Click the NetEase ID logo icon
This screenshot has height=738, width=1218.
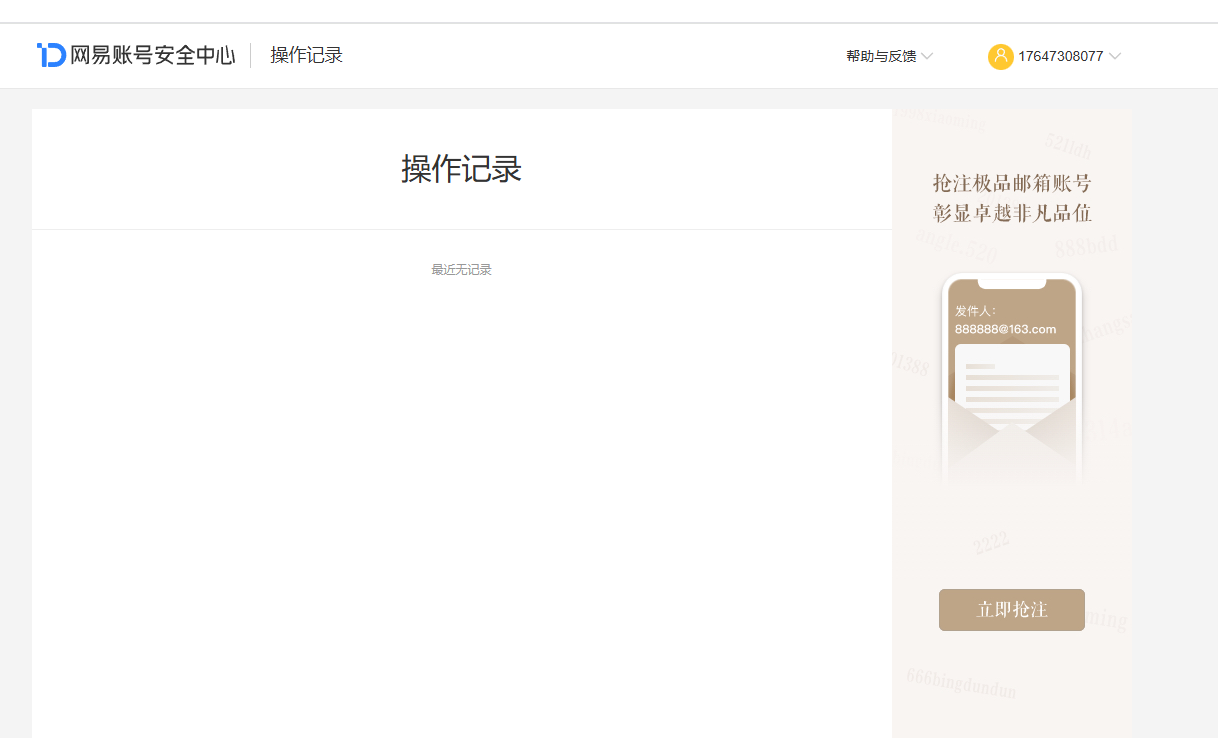point(51,55)
